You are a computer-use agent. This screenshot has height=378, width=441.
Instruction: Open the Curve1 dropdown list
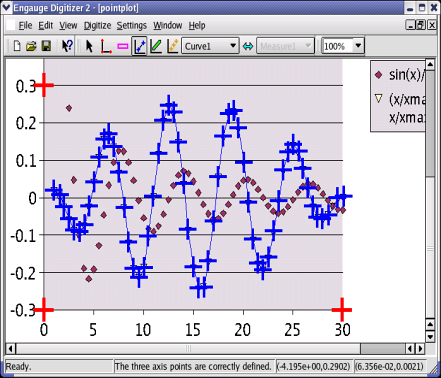click(210, 46)
